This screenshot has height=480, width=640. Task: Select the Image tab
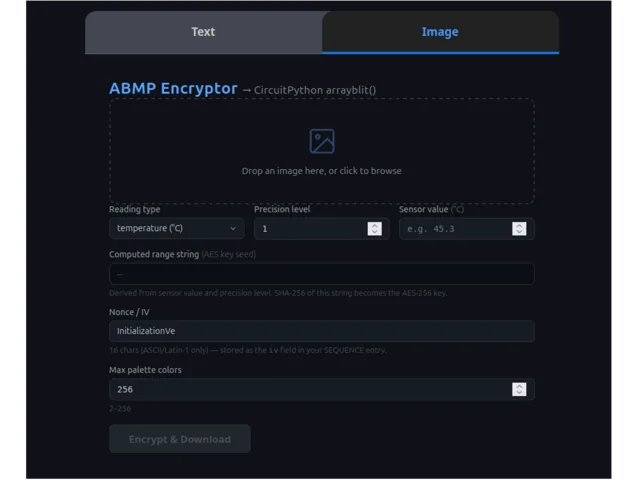(440, 32)
